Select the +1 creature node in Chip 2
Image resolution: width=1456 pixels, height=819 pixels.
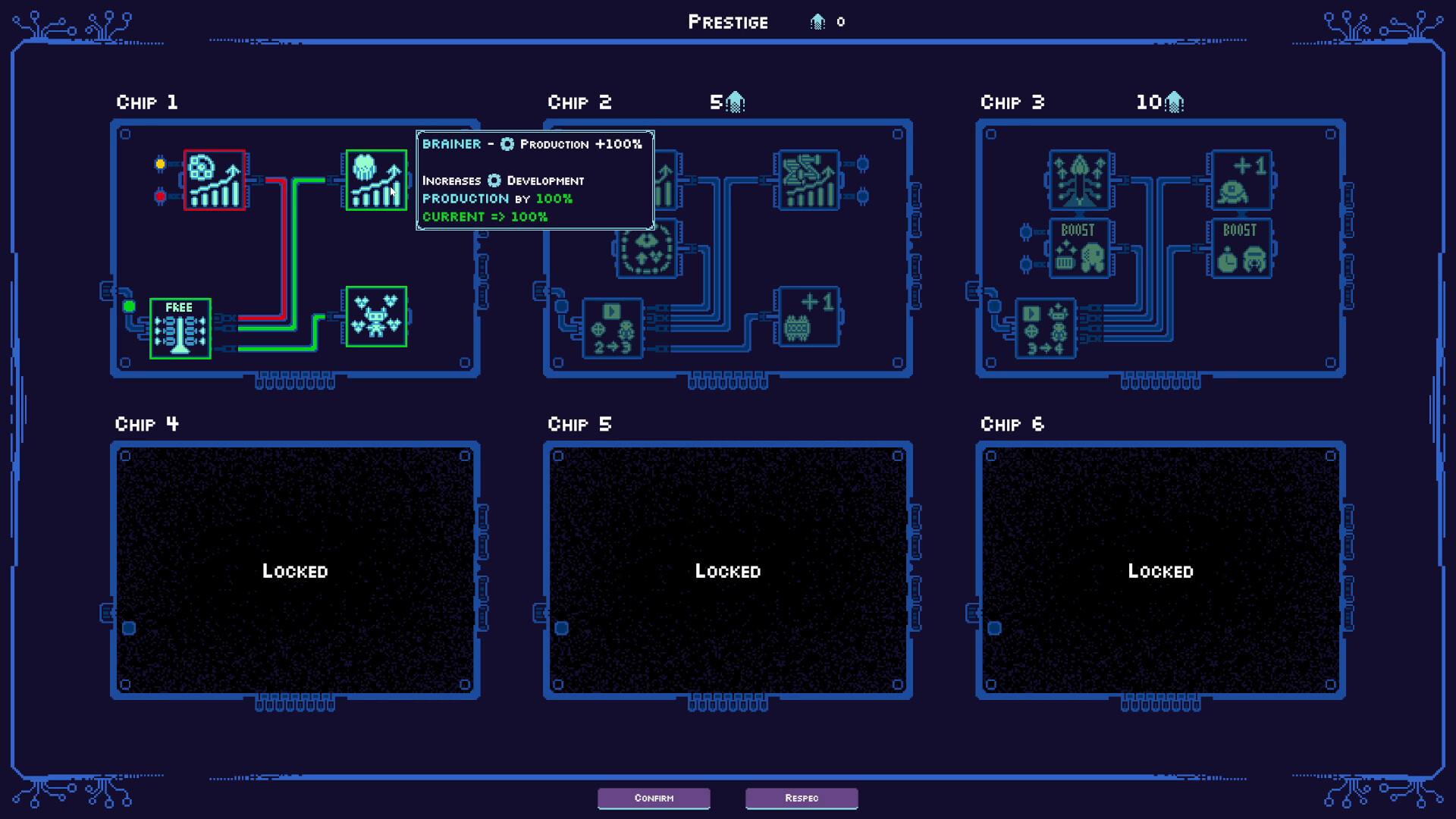[808, 316]
